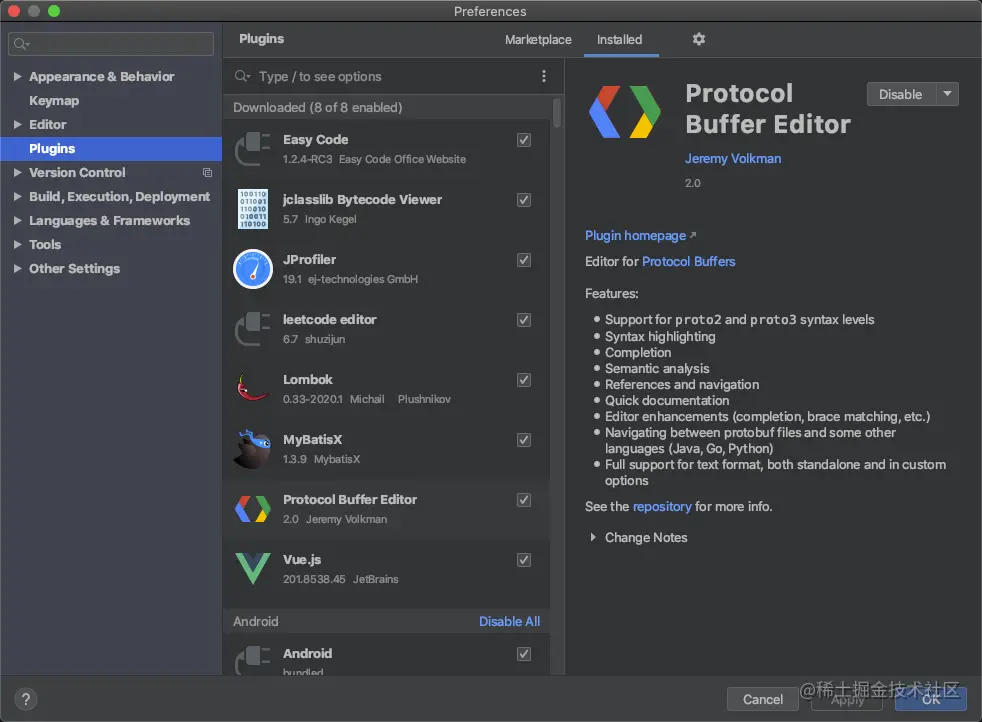Uncheck the jclasslib Bytecode Viewer checkbox
The height and width of the screenshot is (722, 982).
coord(524,200)
